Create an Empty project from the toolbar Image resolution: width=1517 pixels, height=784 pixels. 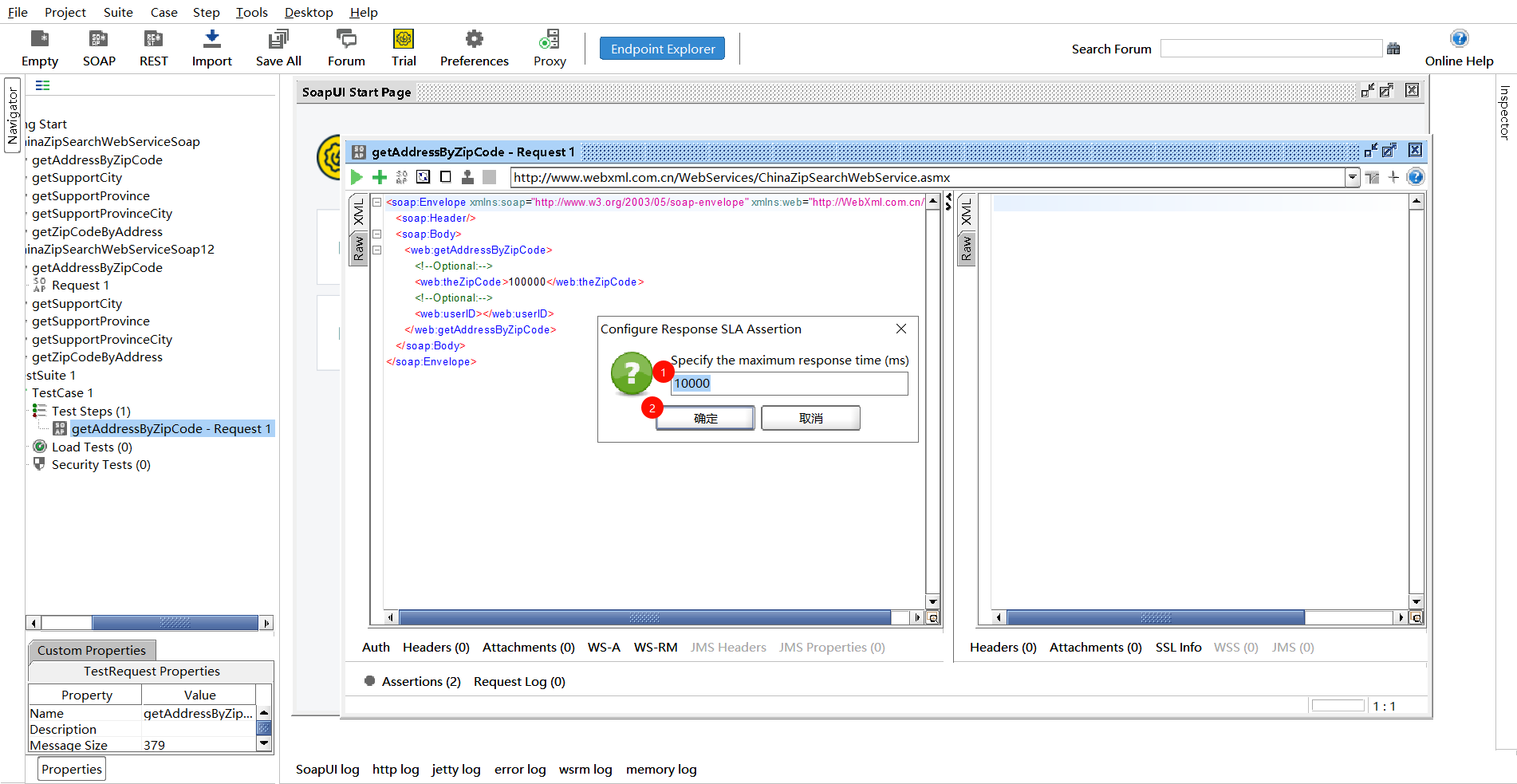(x=40, y=48)
